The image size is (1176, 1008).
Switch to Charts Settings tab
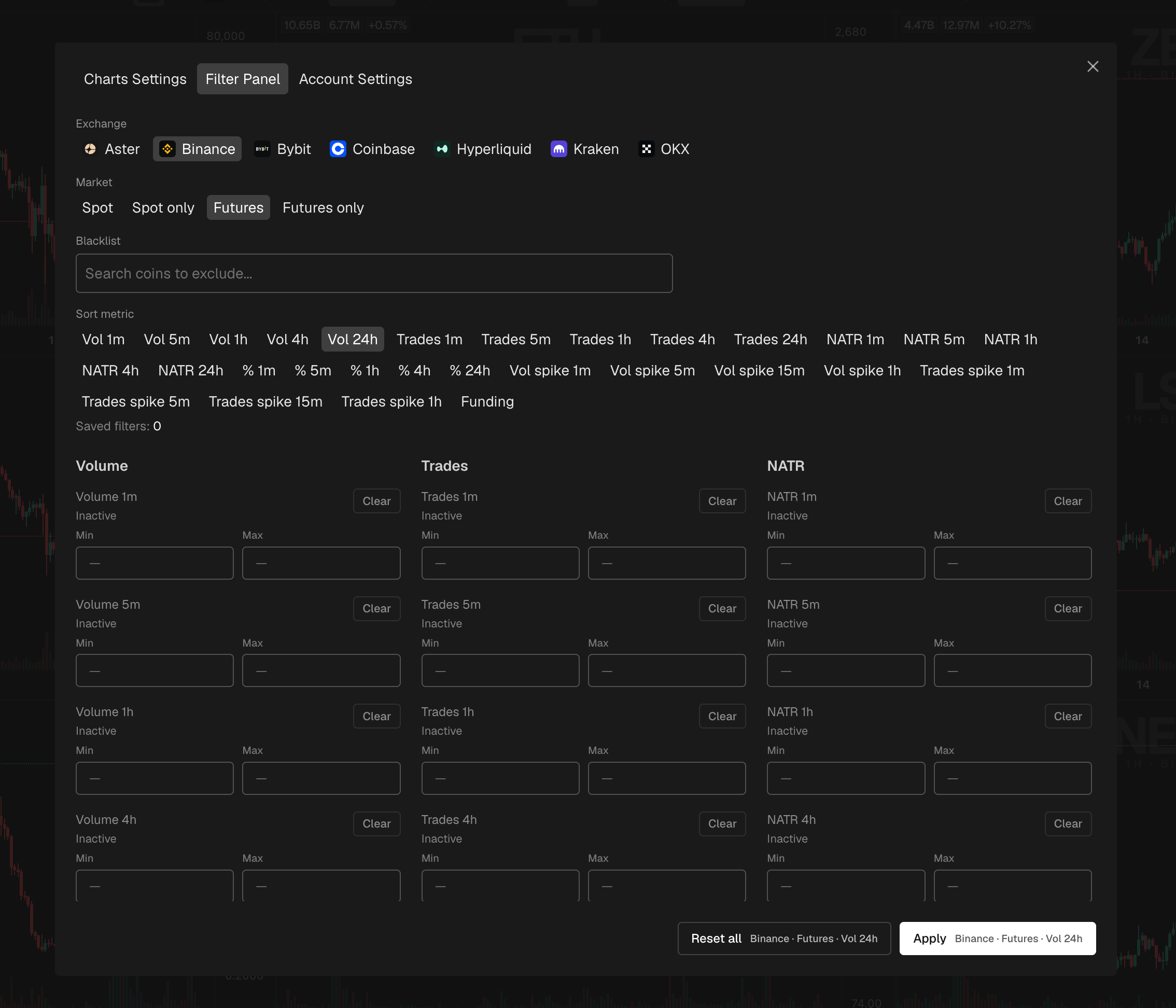pos(135,79)
